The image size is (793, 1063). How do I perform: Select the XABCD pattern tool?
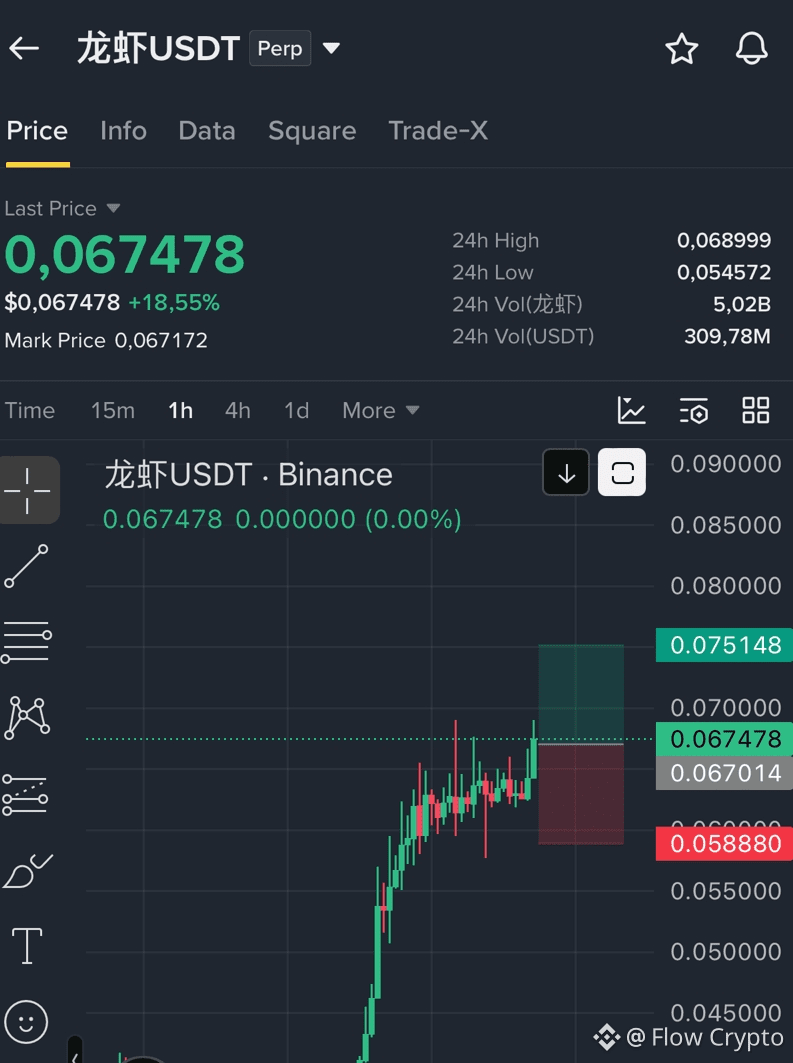tap(26, 717)
